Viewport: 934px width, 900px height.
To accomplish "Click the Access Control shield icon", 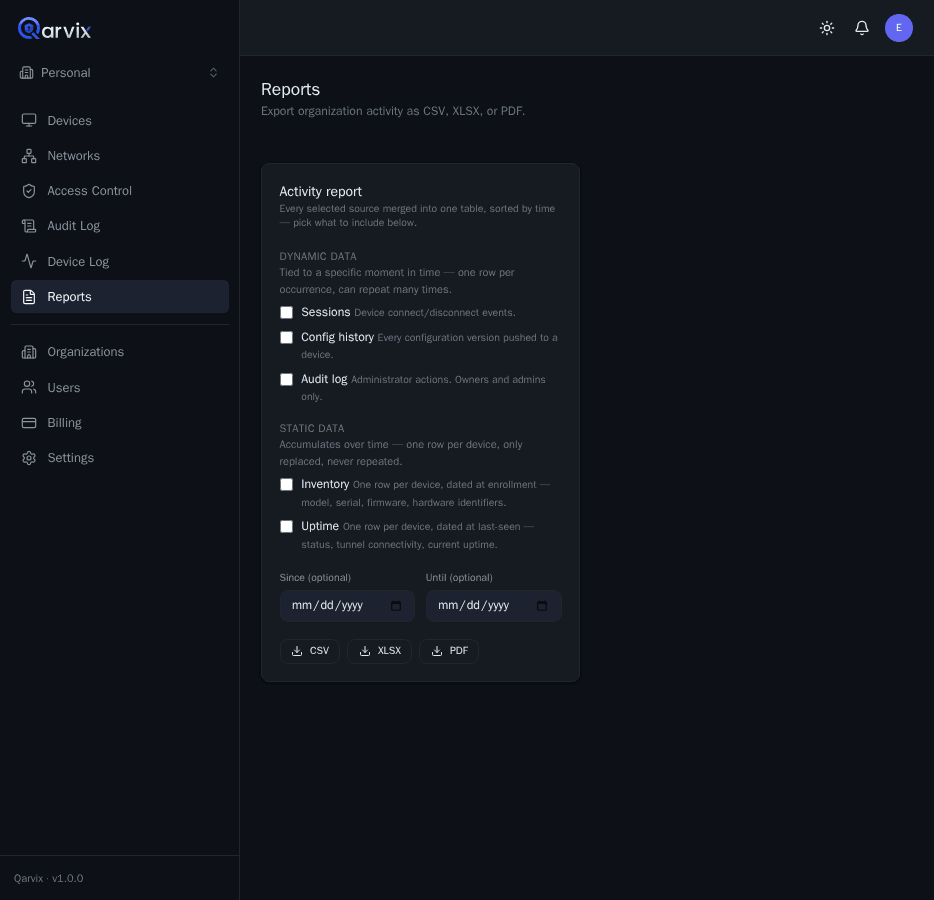I will [x=29, y=191].
